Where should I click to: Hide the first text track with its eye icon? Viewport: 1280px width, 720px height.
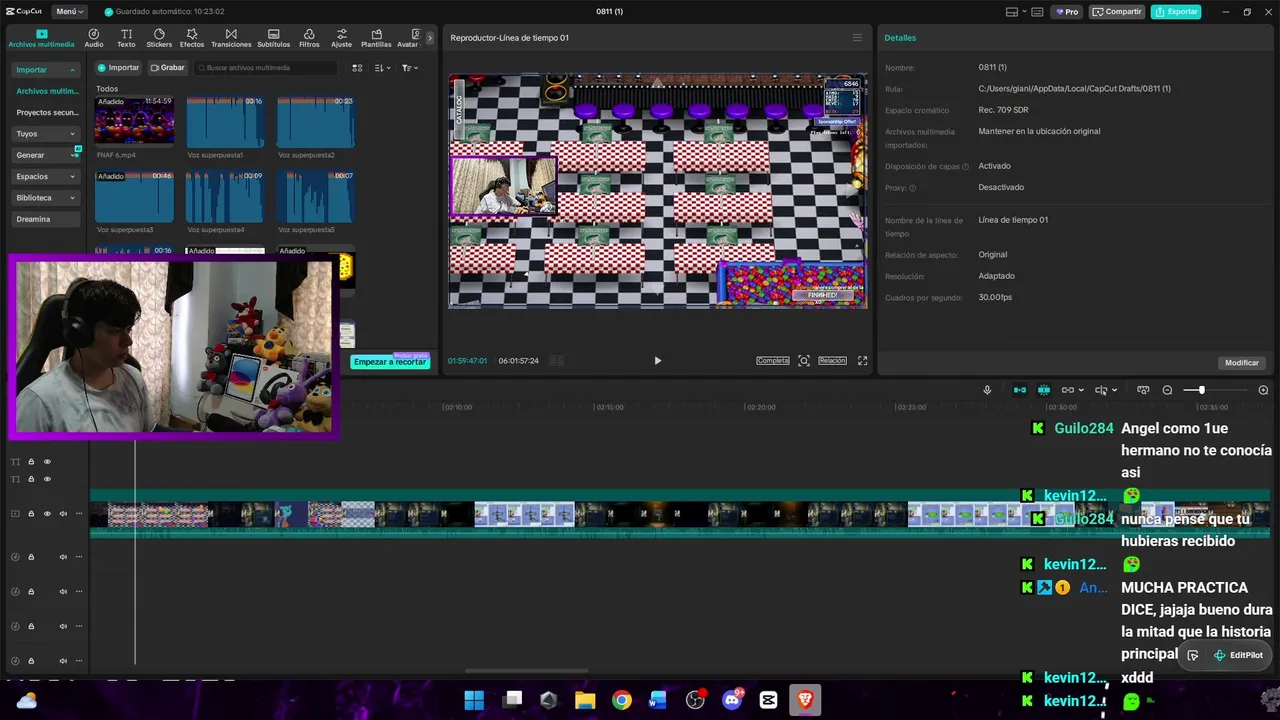[x=47, y=462]
